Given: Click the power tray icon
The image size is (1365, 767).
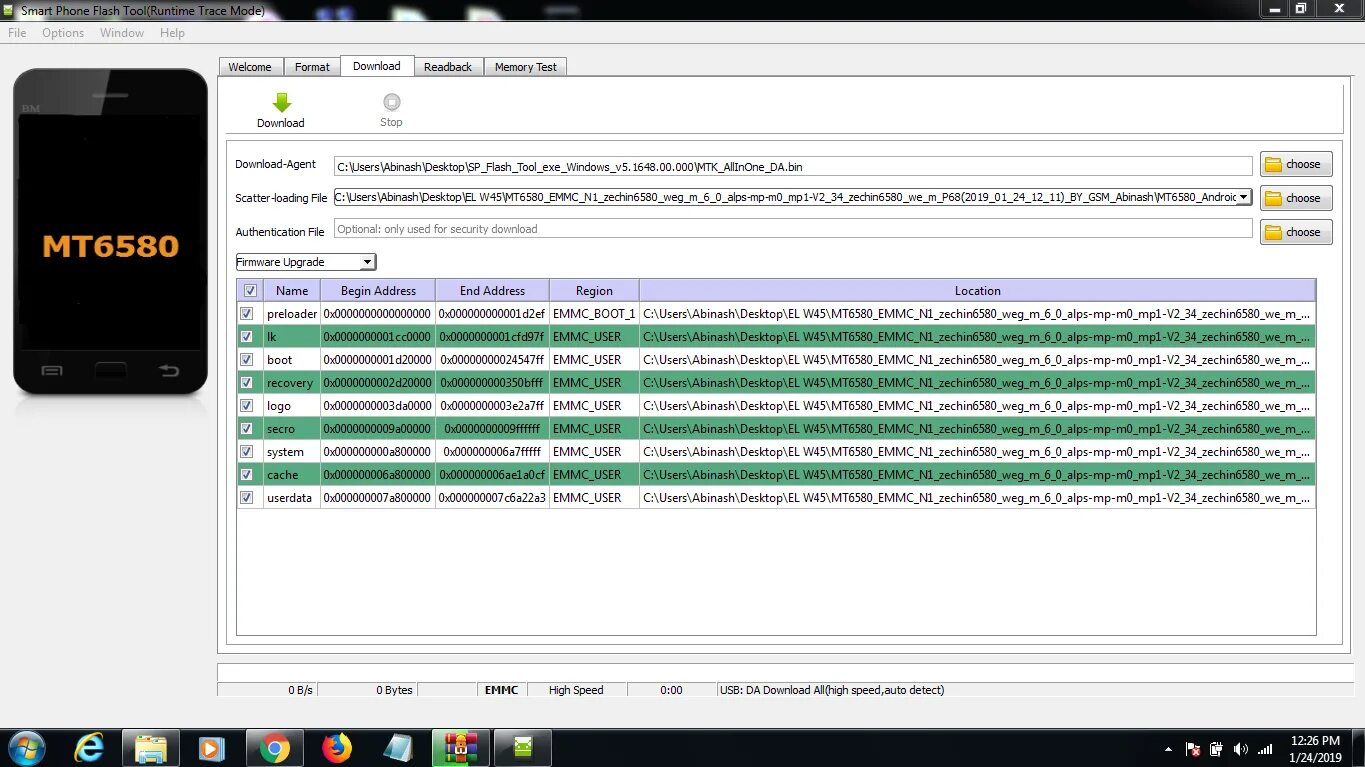Looking at the screenshot, I should [1217, 749].
